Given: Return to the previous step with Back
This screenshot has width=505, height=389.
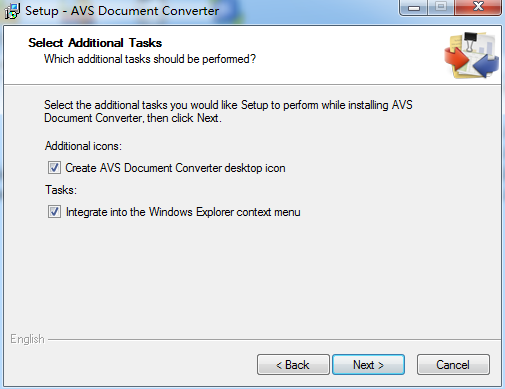Looking at the screenshot, I should (293, 365).
